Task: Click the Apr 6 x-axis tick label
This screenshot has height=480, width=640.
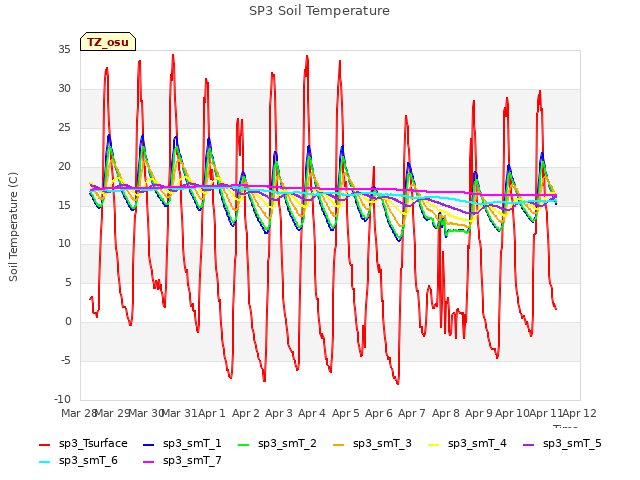Action: tap(378, 413)
